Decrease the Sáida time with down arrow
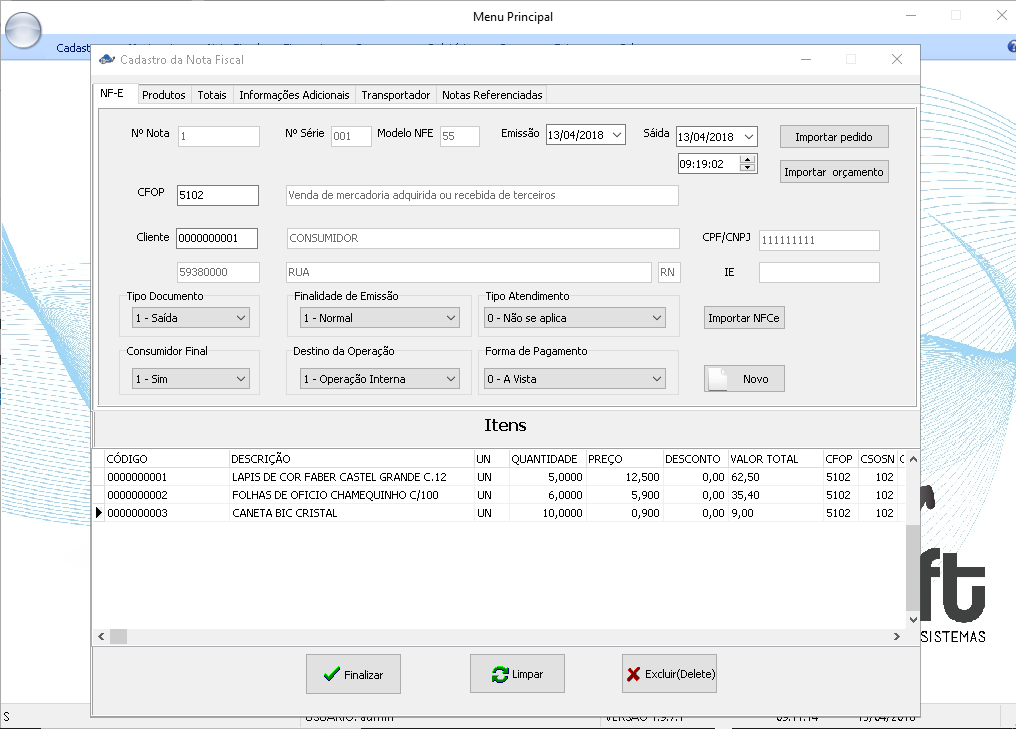 (x=748, y=168)
